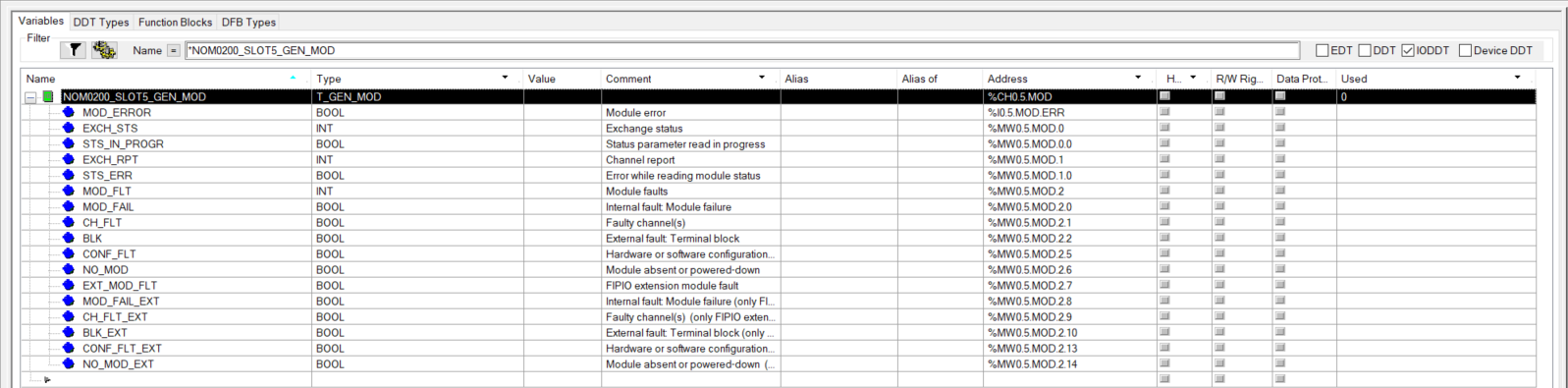This screenshot has height=388, width=1568.
Task: Click the STS_IN_PROGR variable icon
Action: (x=69, y=143)
